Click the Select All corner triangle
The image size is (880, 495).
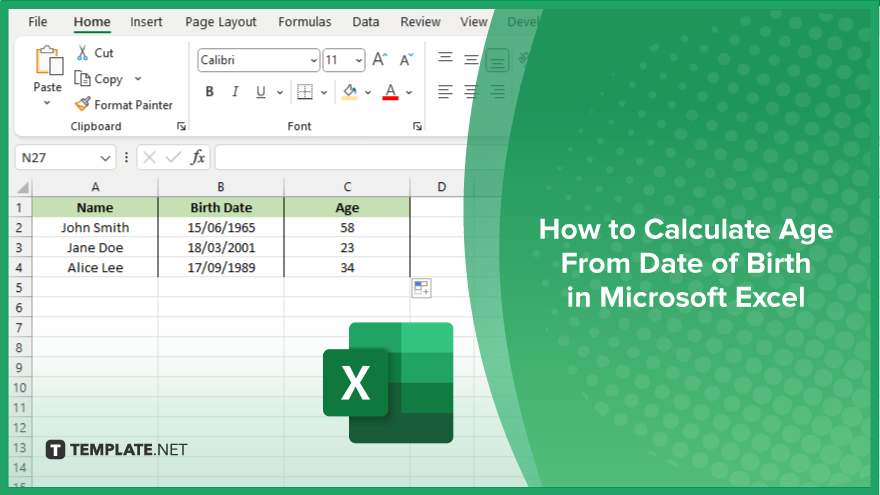pyautogui.click(x=21, y=187)
